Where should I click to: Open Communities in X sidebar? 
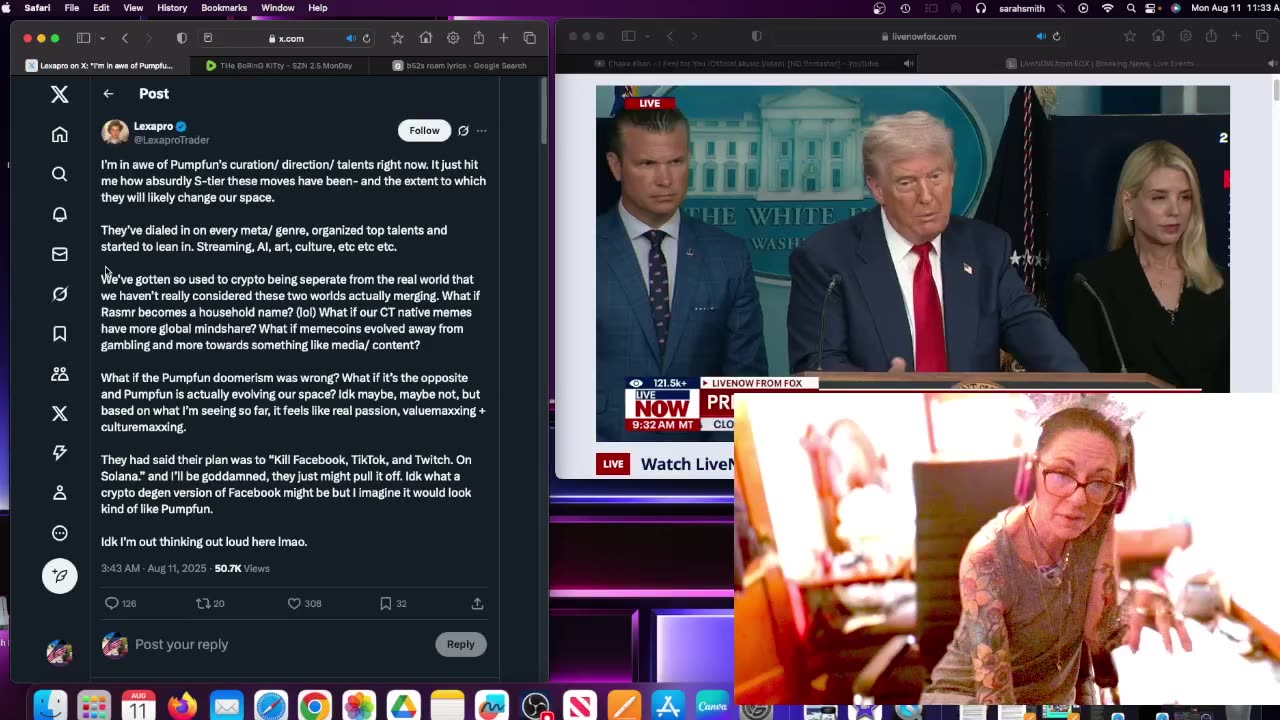pos(60,374)
